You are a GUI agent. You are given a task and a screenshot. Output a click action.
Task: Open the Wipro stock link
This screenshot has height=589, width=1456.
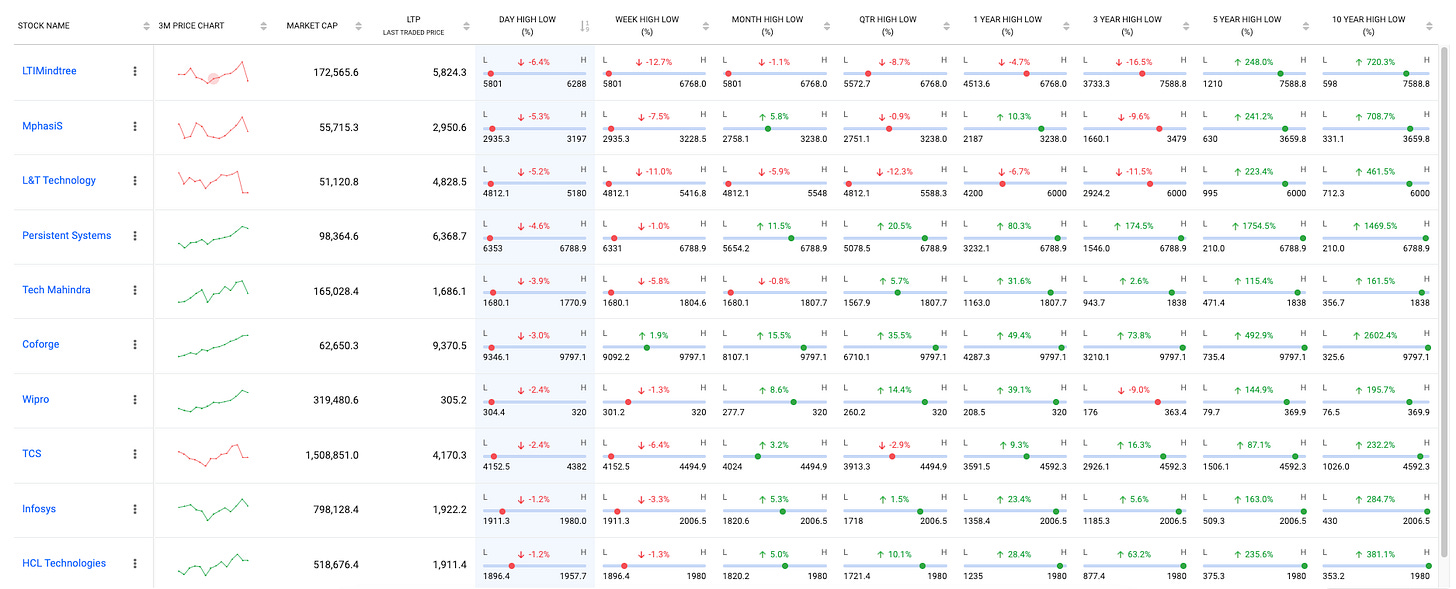[x=36, y=399]
